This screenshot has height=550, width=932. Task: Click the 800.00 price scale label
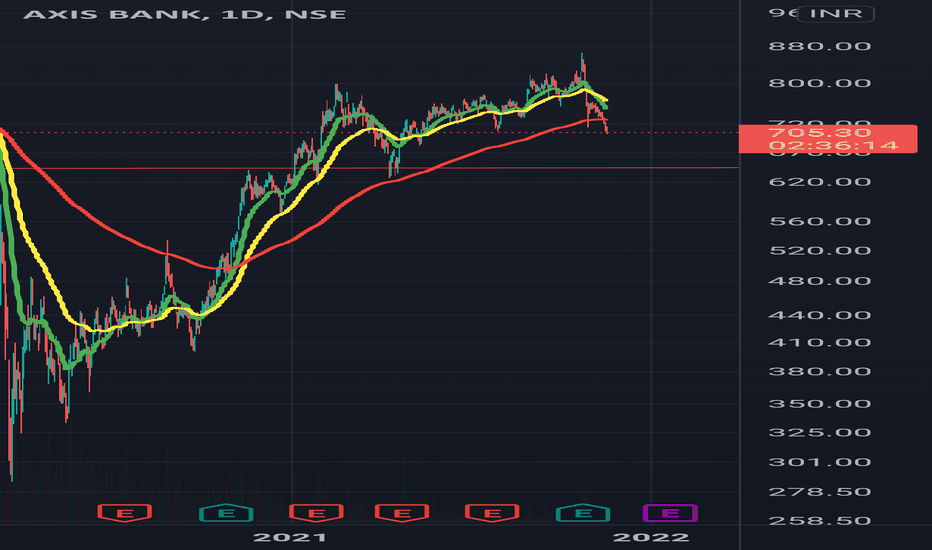point(820,83)
